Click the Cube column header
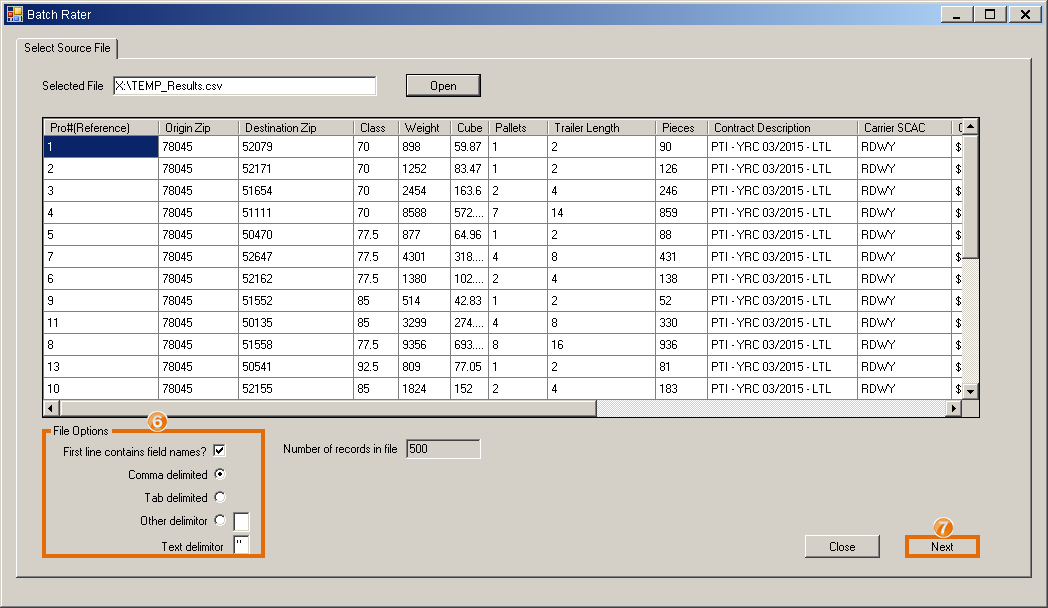The image size is (1048, 608). pyautogui.click(x=470, y=128)
